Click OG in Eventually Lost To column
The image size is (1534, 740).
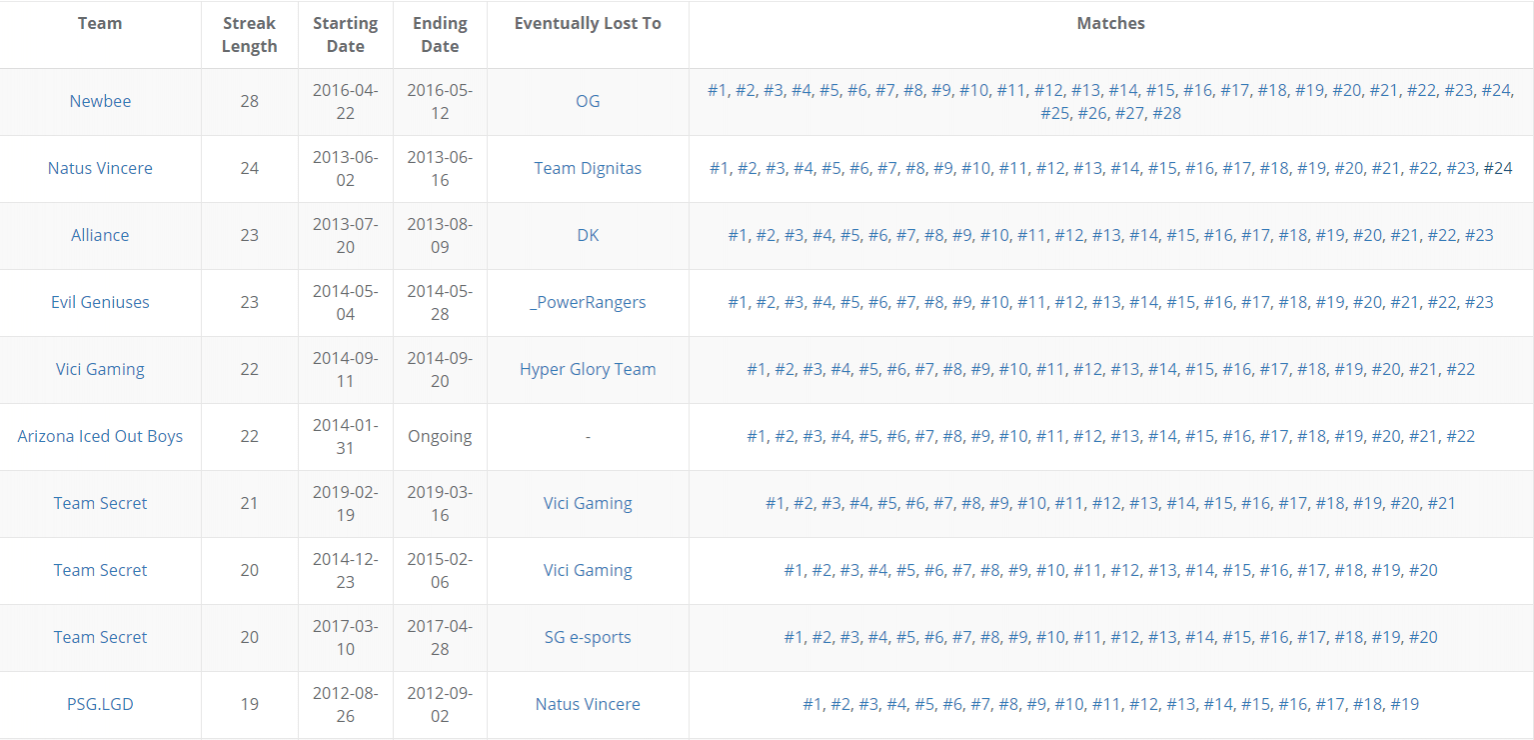(x=588, y=101)
